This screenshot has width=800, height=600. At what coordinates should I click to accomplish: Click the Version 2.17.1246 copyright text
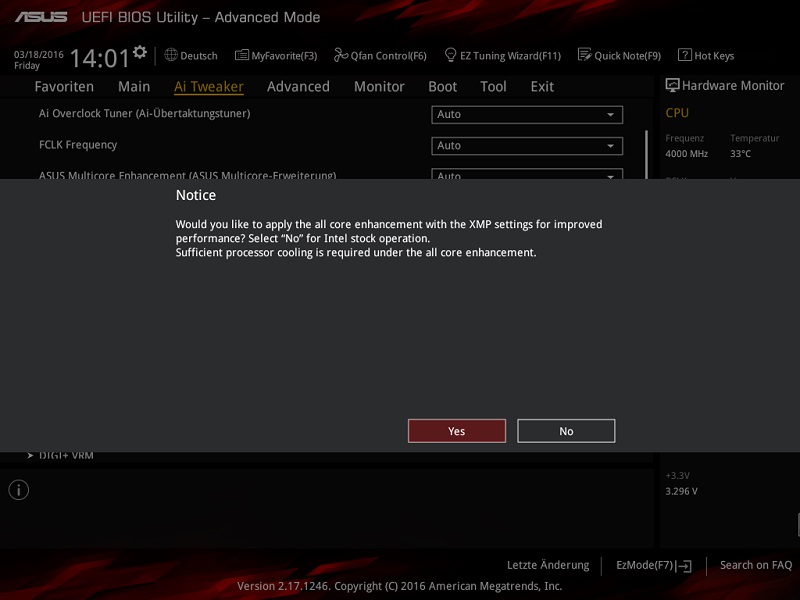click(399, 586)
